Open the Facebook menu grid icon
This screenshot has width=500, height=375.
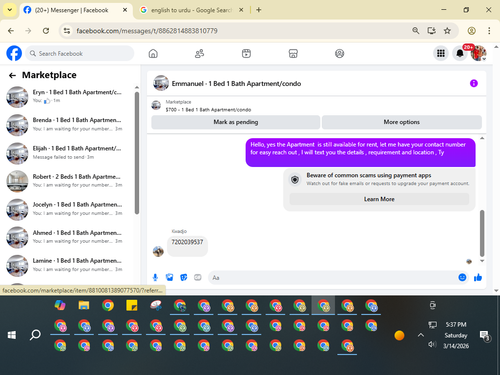click(x=441, y=53)
